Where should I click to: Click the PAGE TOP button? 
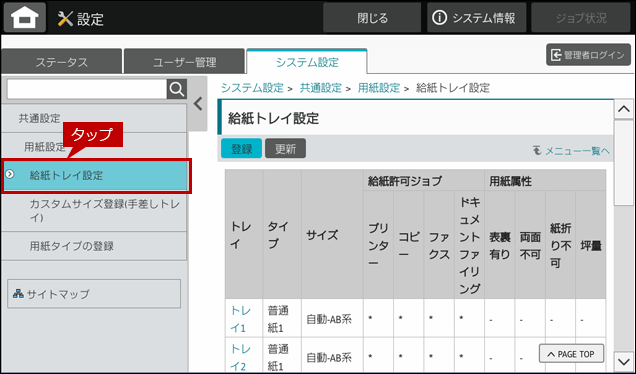[x=571, y=354]
